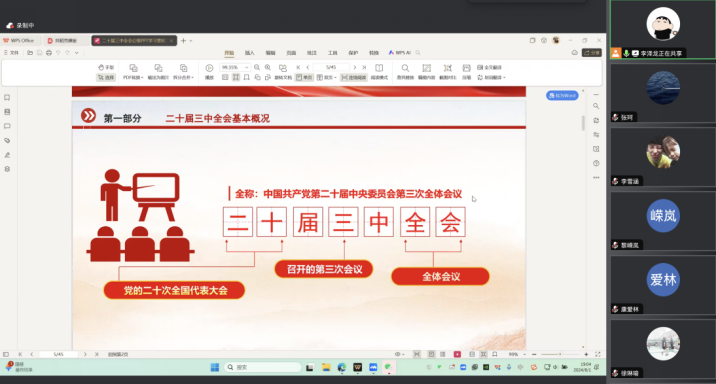This screenshot has width=716, height=384.
Task: Open the WPS AI tab
Action: pyautogui.click(x=400, y=53)
